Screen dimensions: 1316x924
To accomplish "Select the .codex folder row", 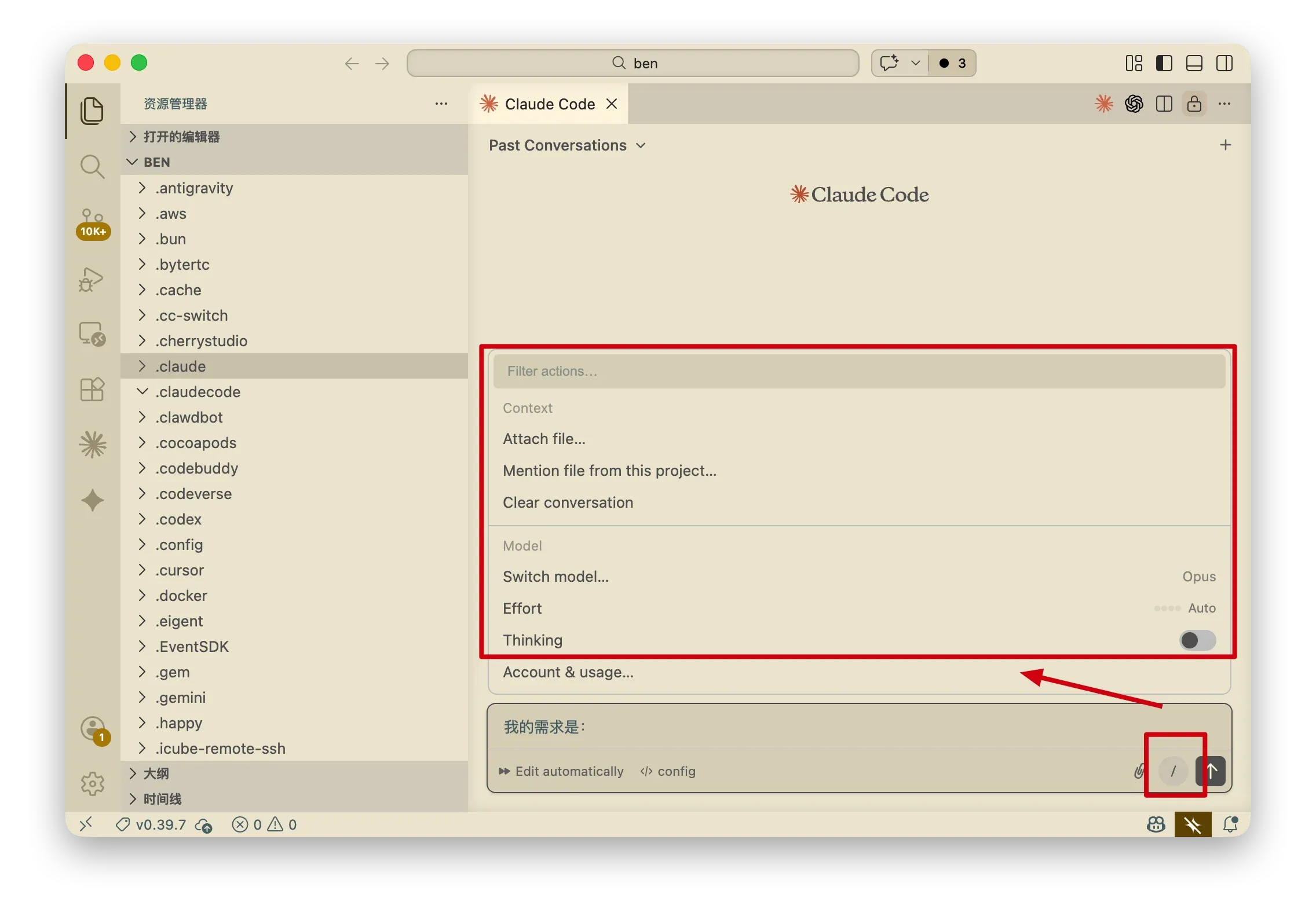I will coord(294,519).
